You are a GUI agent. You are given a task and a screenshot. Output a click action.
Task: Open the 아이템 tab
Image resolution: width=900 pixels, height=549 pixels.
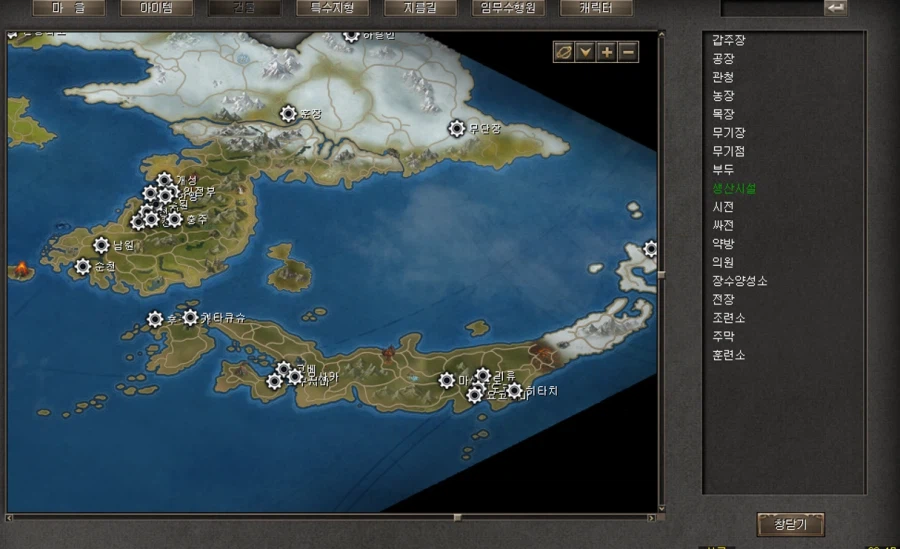coord(156,8)
